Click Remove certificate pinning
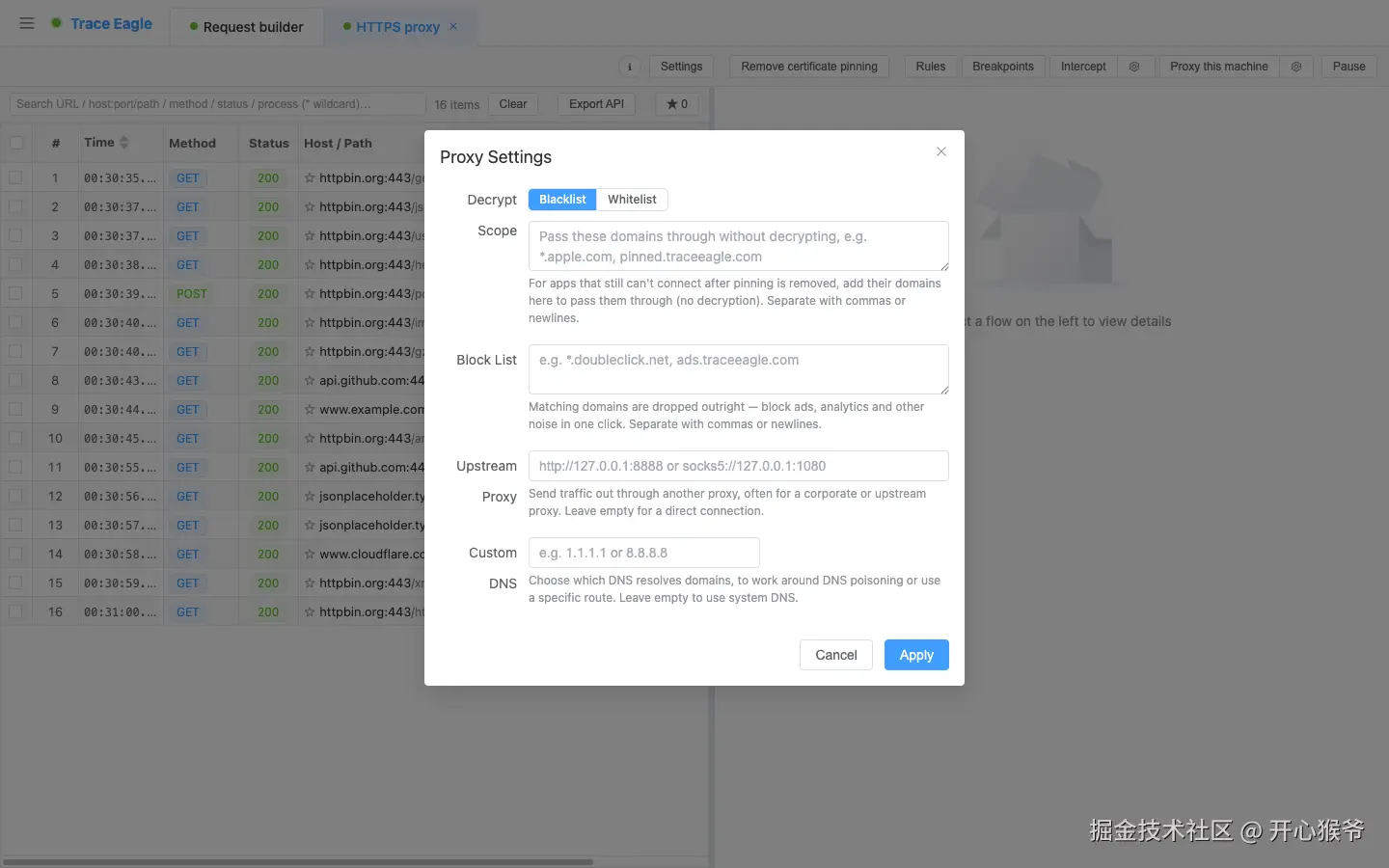This screenshot has width=1389, height=868. coord(809,67)
